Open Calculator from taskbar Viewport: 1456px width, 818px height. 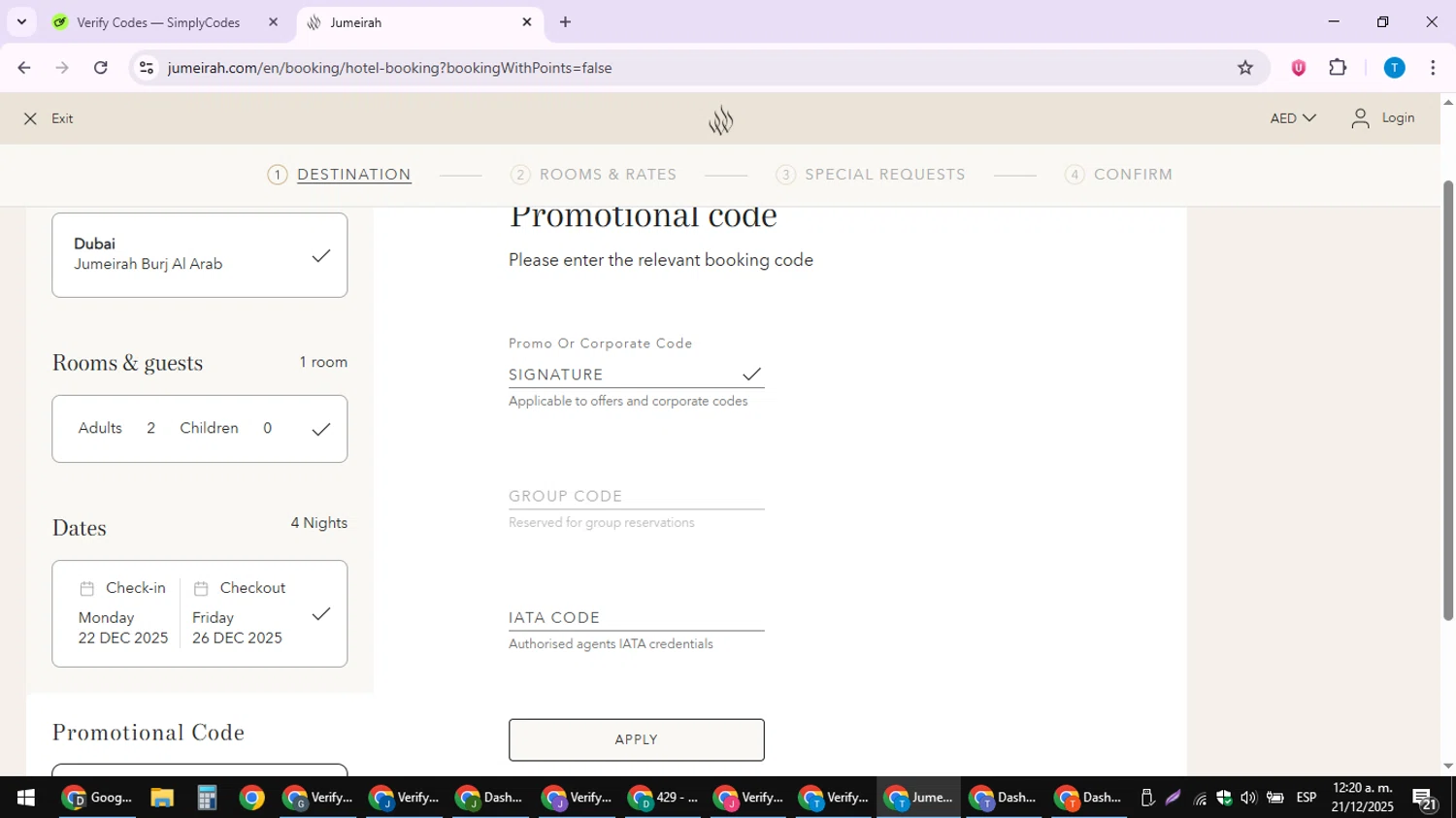(x=207, y=799)
